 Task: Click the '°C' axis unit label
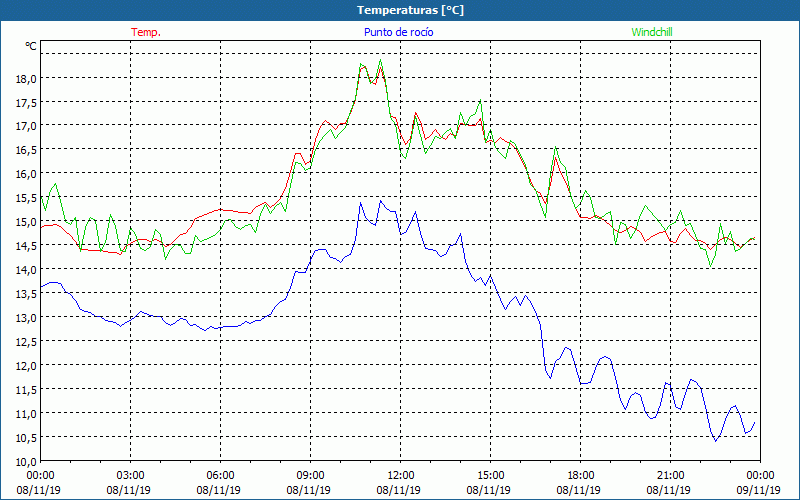pos(31,46)
